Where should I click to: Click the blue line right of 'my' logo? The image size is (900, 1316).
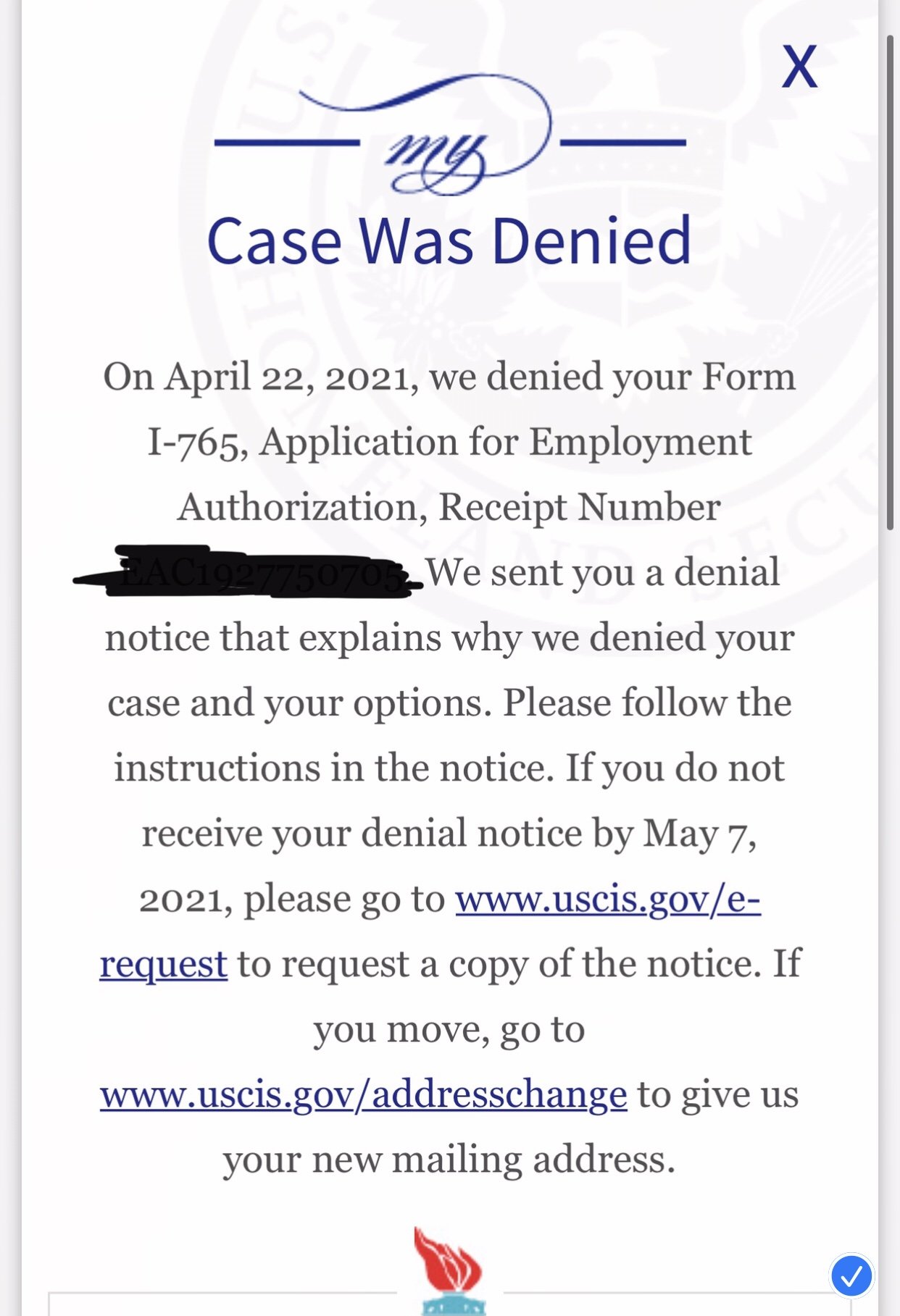[623, 143]
